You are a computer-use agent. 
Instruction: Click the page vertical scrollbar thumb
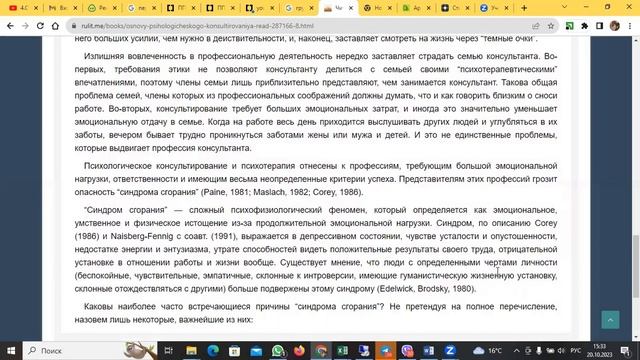(636, 266)
